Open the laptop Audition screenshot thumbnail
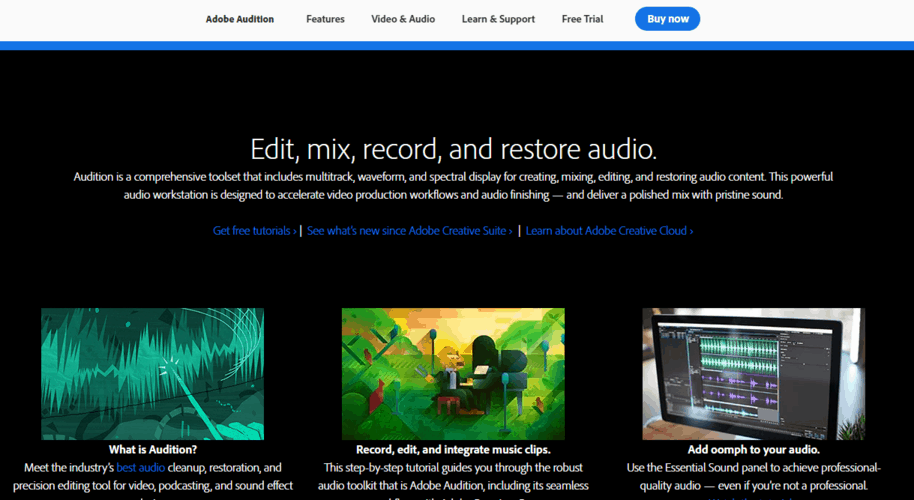Screen dimensions: 914x500 click(754, 374)
